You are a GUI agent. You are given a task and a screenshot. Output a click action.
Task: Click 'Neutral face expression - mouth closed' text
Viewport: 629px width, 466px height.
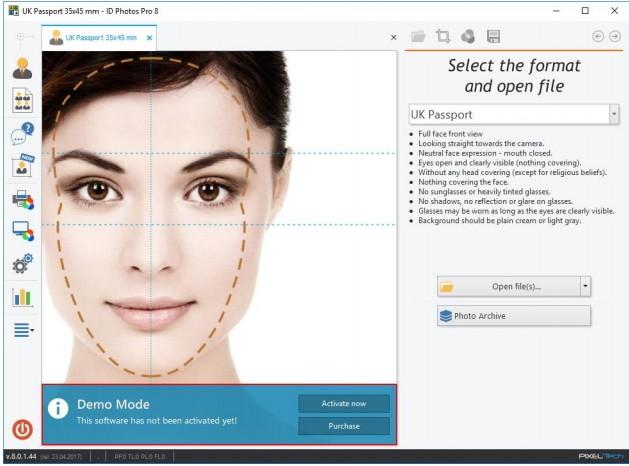(x=485, y=153)
